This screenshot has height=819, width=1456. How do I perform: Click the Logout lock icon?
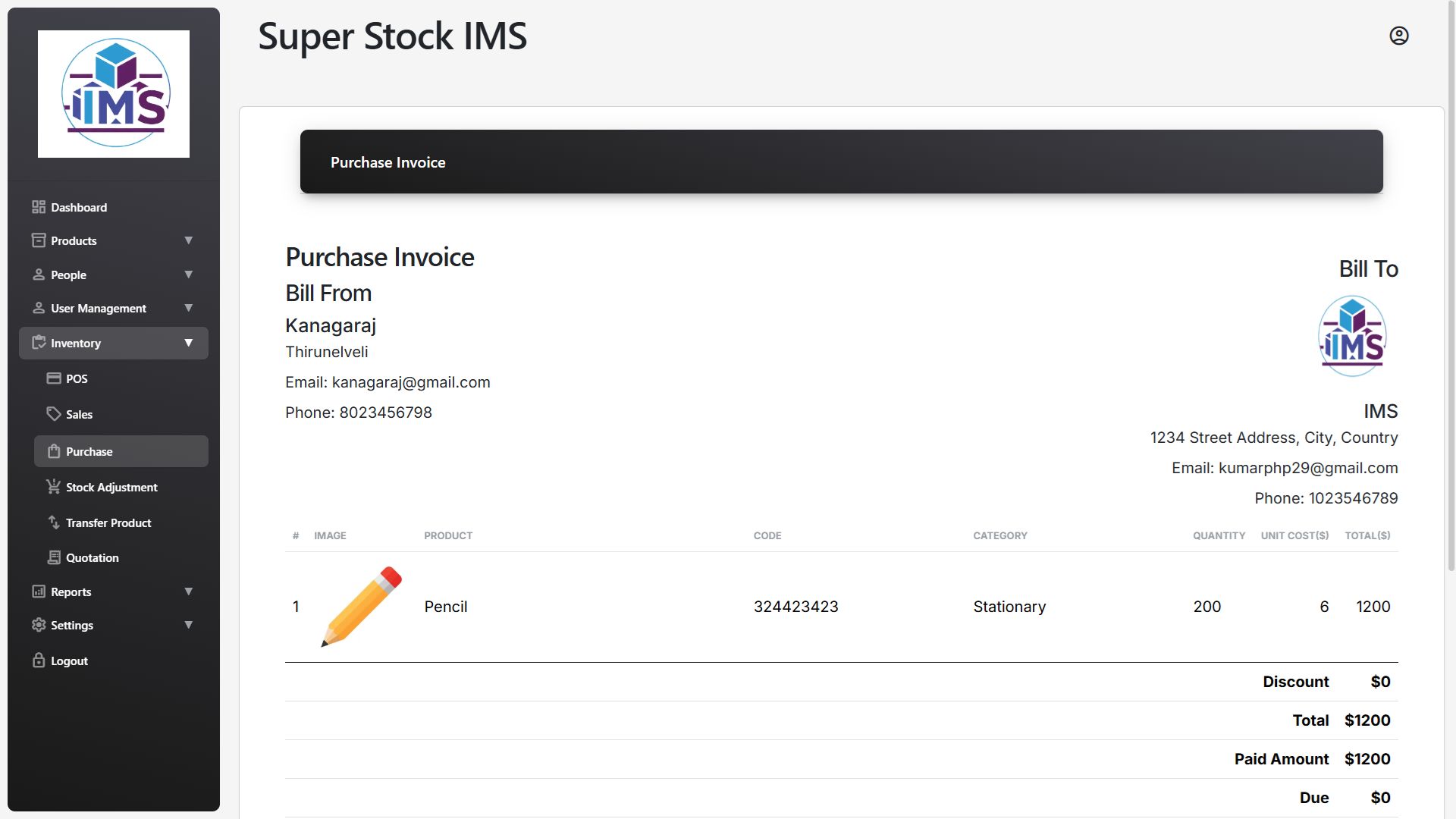pyautogui.click(x=39, y=661)
